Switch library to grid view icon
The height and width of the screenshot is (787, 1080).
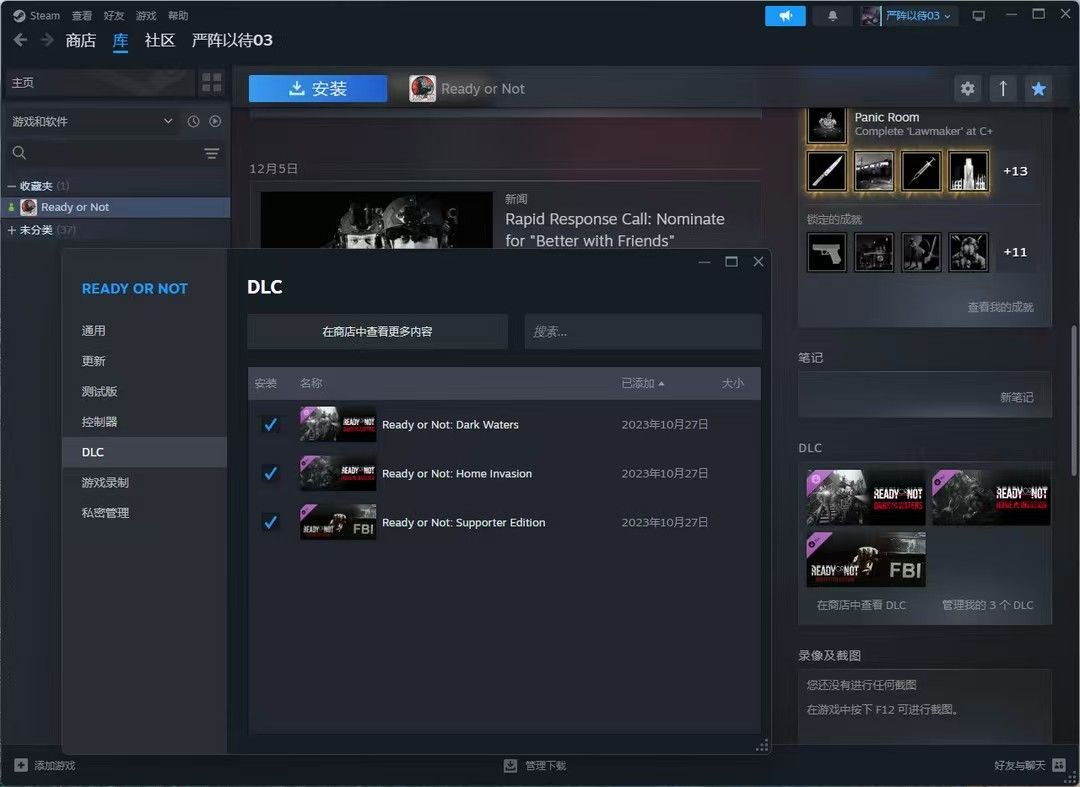tap(212, 83)
